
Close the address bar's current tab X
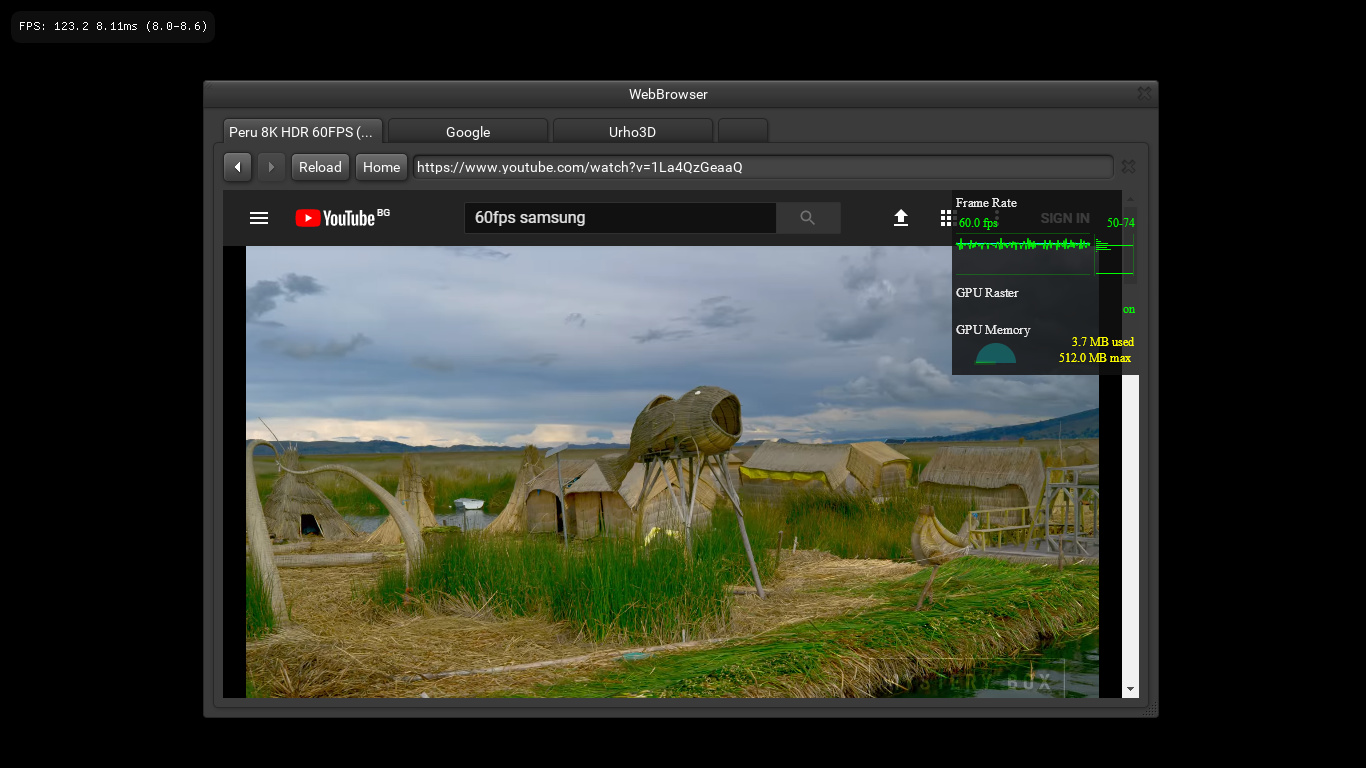1128,167
